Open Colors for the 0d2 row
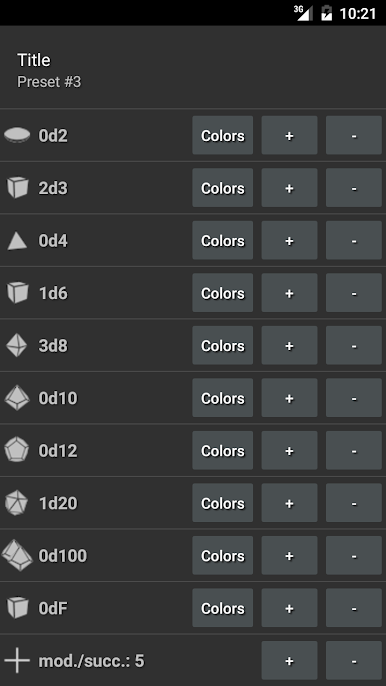The width and height of the screenshot is (386, 686). click(x=223, y=135)
